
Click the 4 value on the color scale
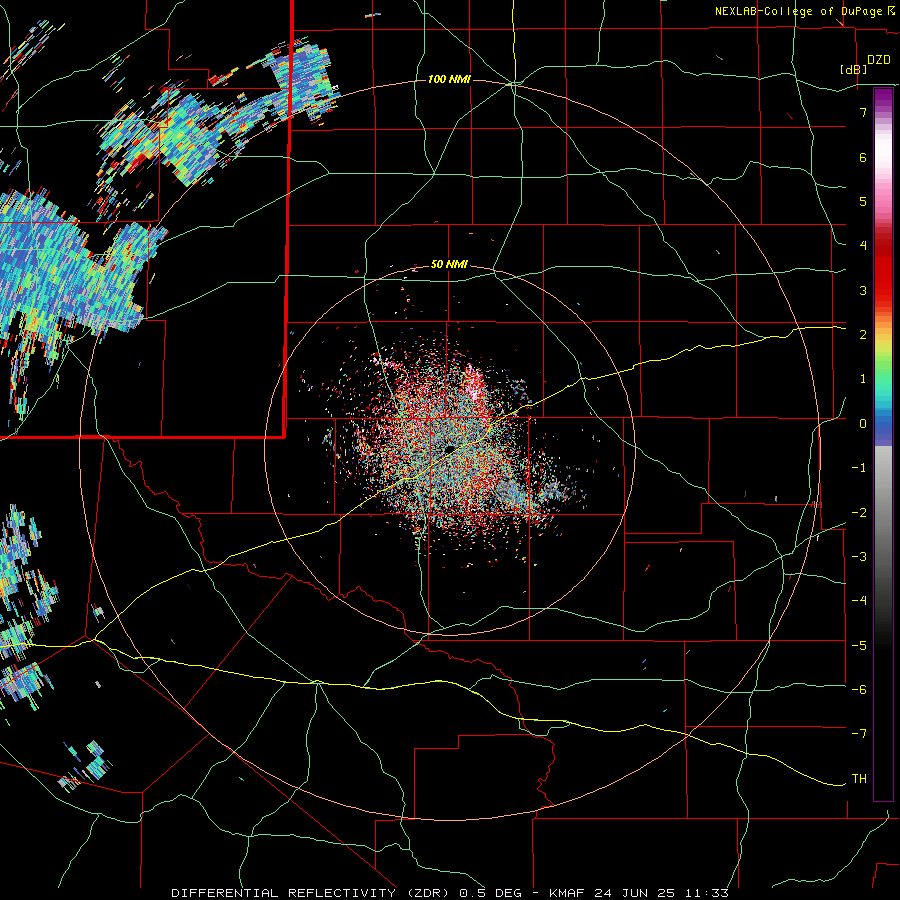tap(863, 246)
